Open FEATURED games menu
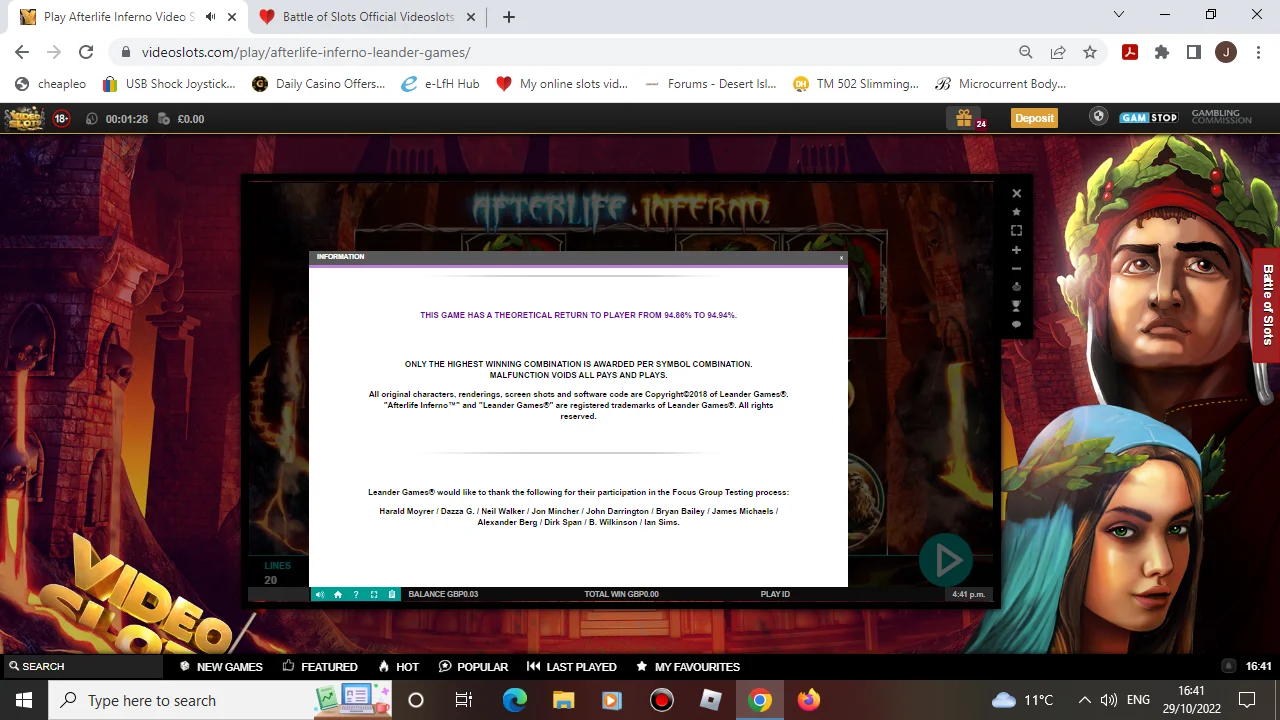This screenshot has width=1280, height=720. (320, 667)
